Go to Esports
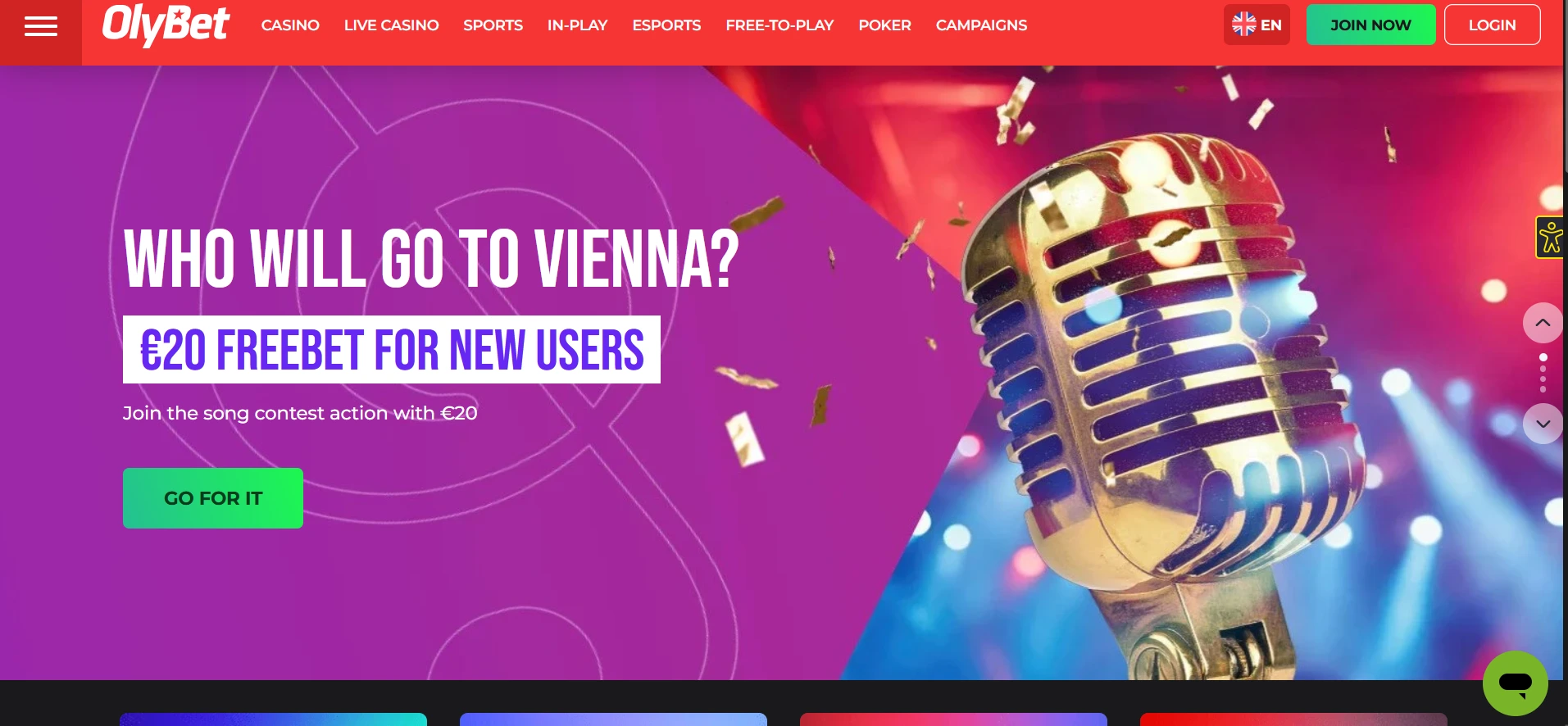 tap(666, 25)
